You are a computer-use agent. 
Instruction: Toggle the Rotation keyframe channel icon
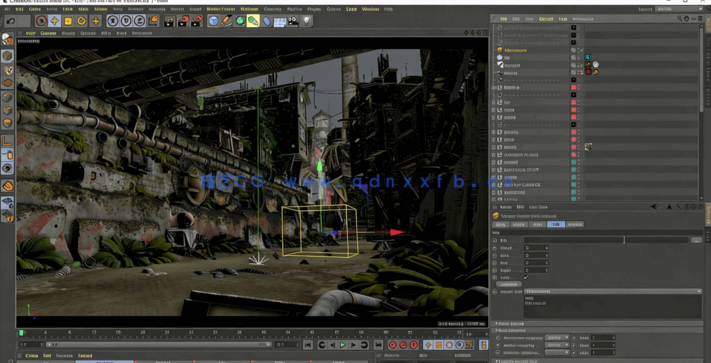449,345
